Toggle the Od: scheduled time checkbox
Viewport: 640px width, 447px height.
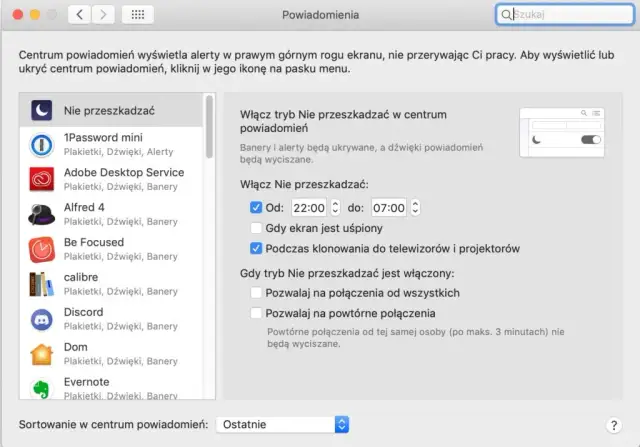[256, 207]
